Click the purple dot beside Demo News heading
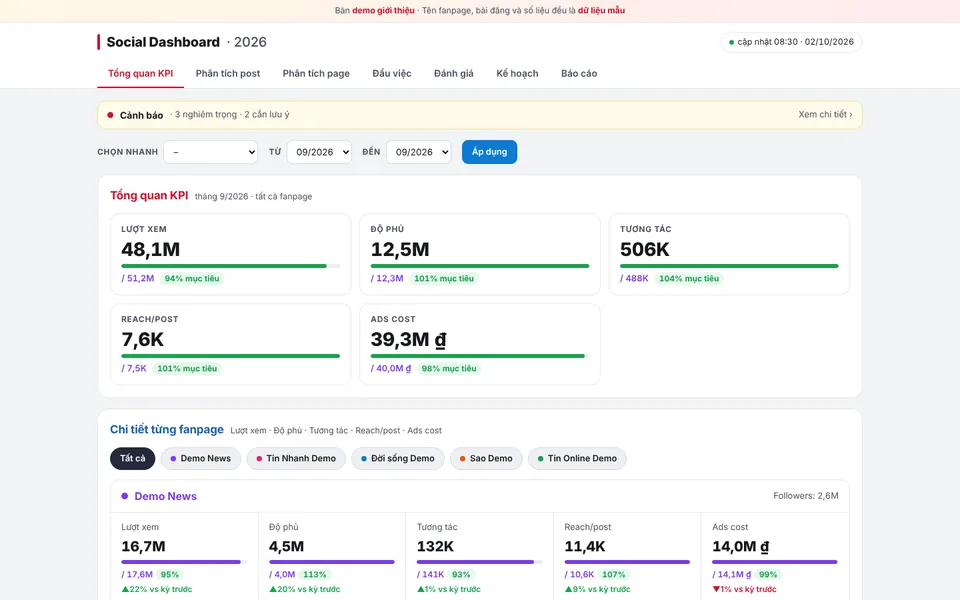 coord(125,496)
